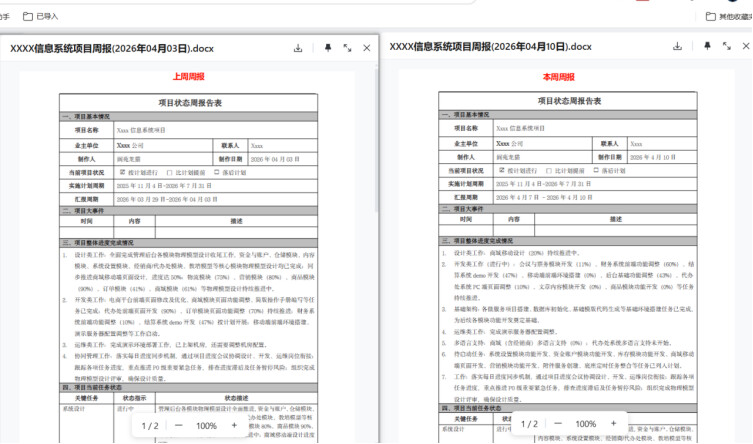Pin the 04月03日 document preview panel

[x=327, y=48]
